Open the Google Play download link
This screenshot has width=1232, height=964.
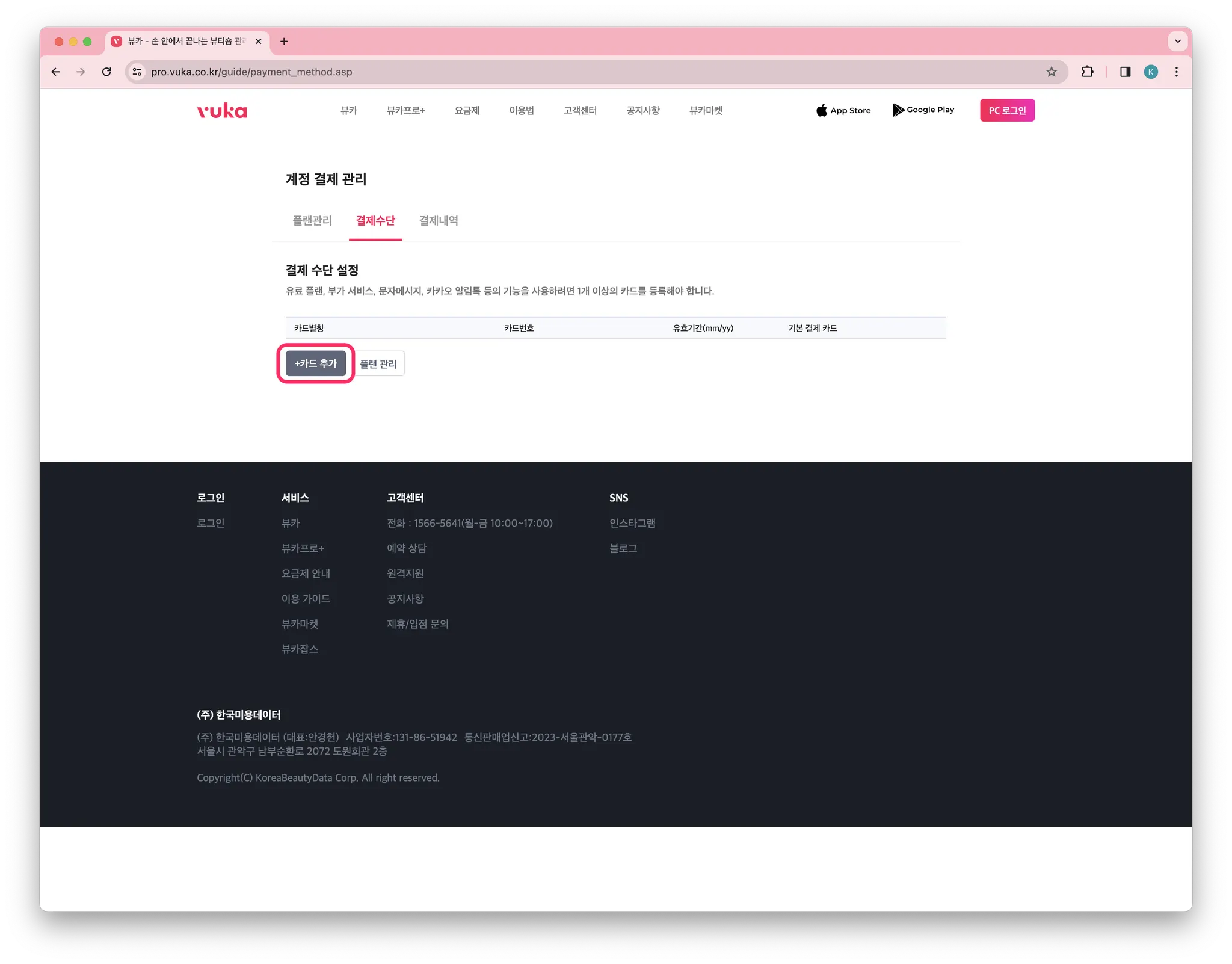pyautogui.click(x=923, y=110)
